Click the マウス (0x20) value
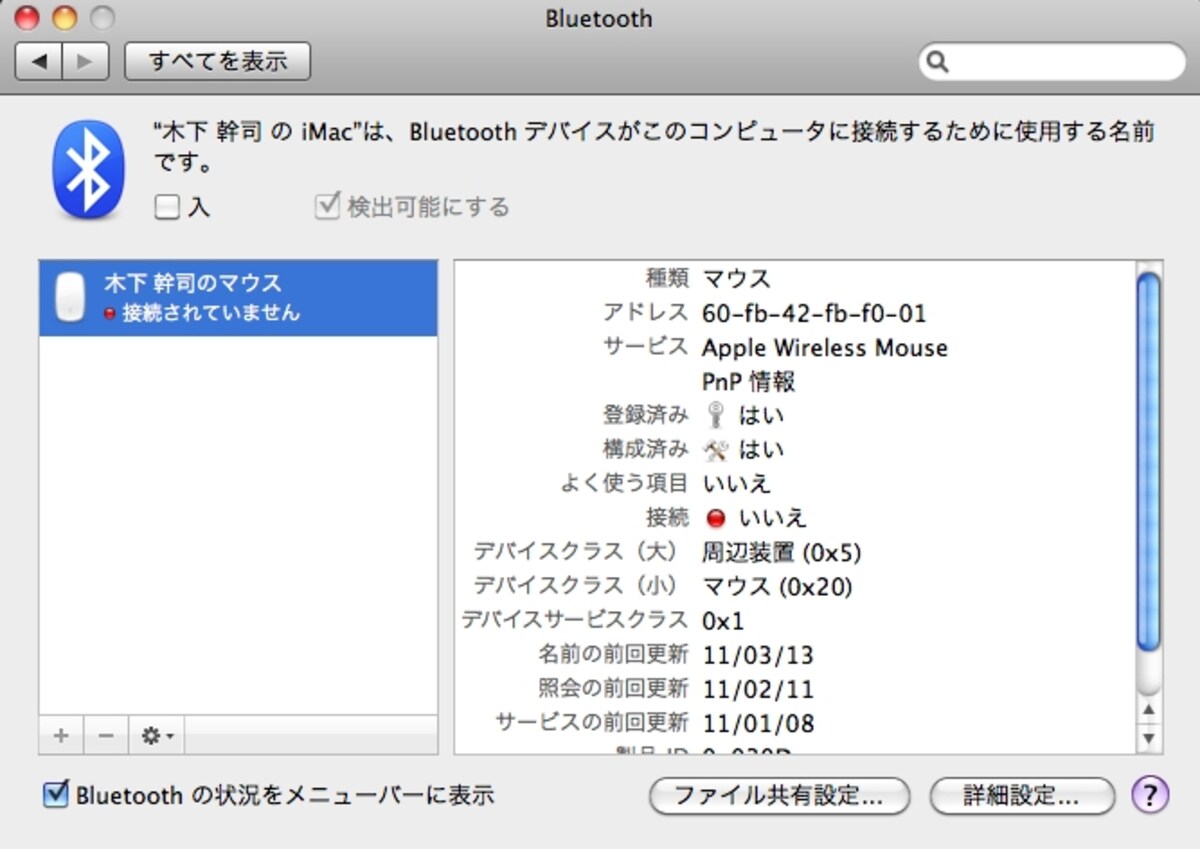This screenshot has width=1200, height=849. 778,586
